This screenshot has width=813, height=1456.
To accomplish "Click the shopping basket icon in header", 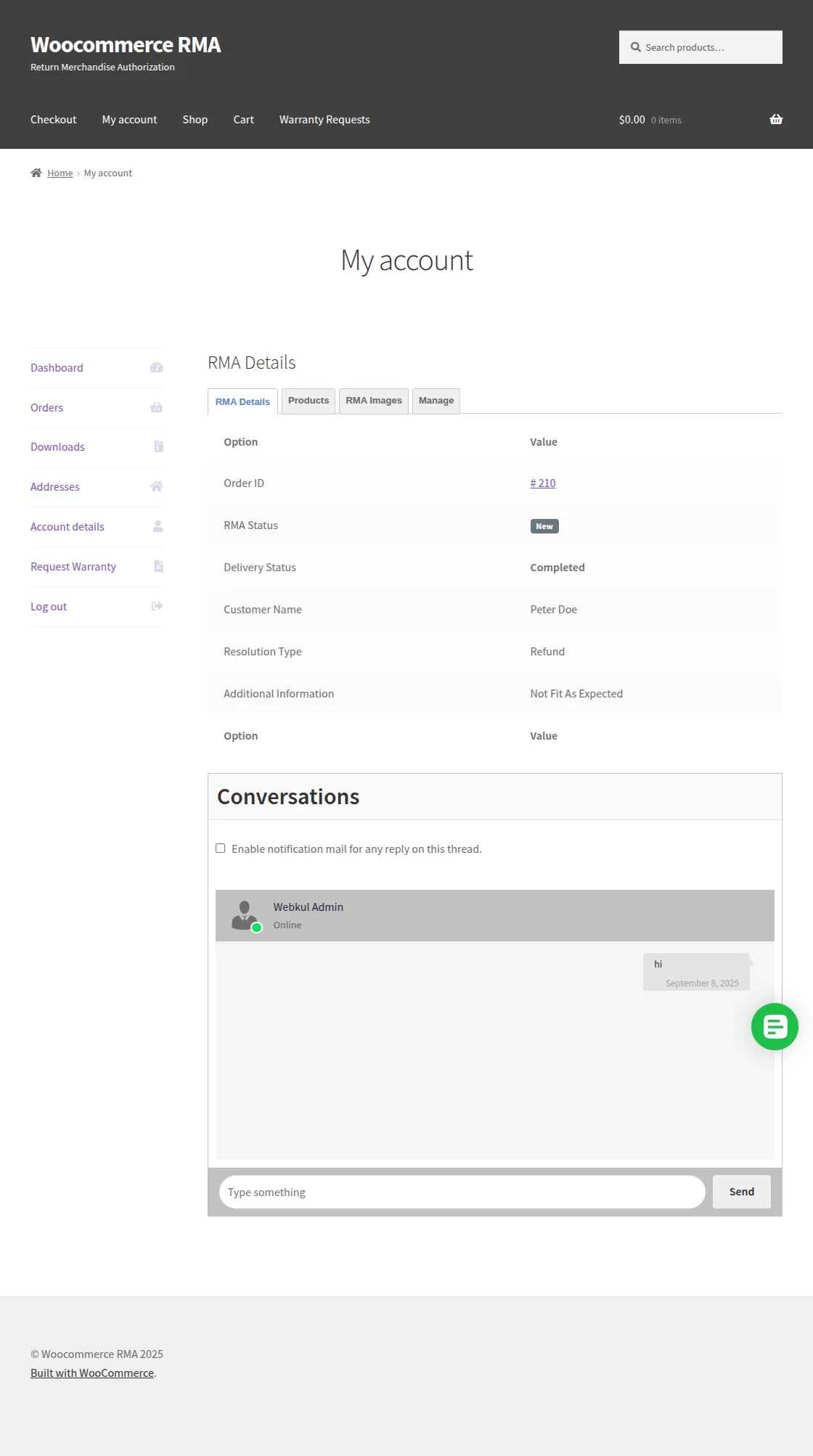I will [776, 120].
